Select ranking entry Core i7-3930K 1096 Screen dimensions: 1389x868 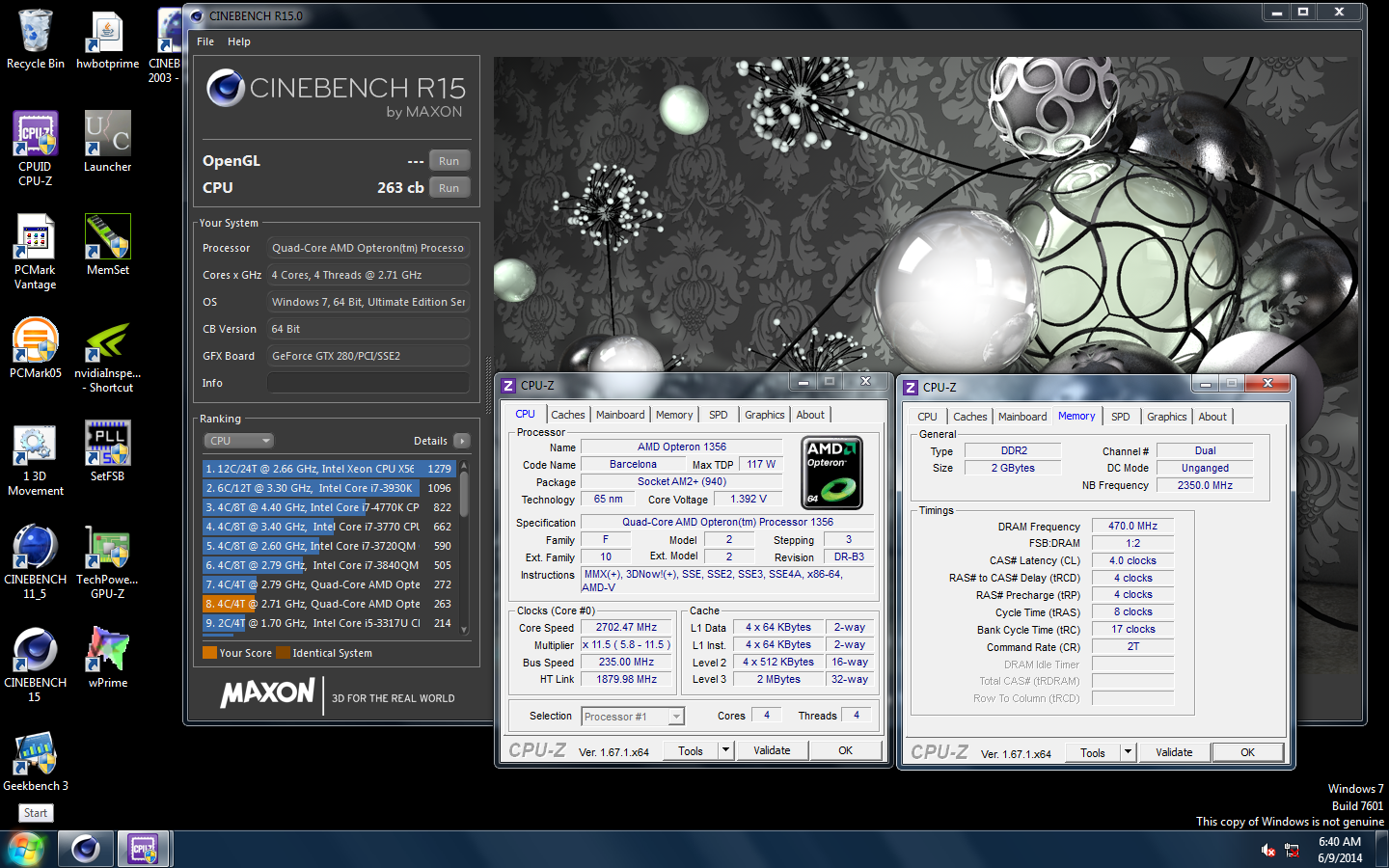(x=329, y=488)
